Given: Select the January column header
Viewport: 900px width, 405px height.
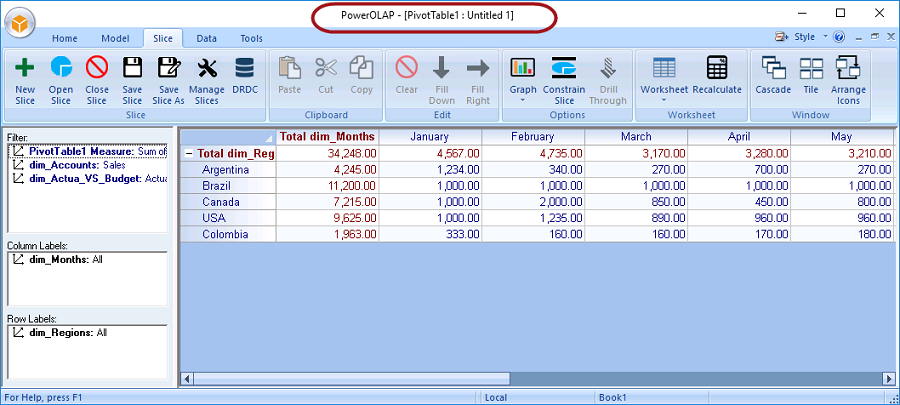Looking at the screenshot, I should tap(430, 137).
